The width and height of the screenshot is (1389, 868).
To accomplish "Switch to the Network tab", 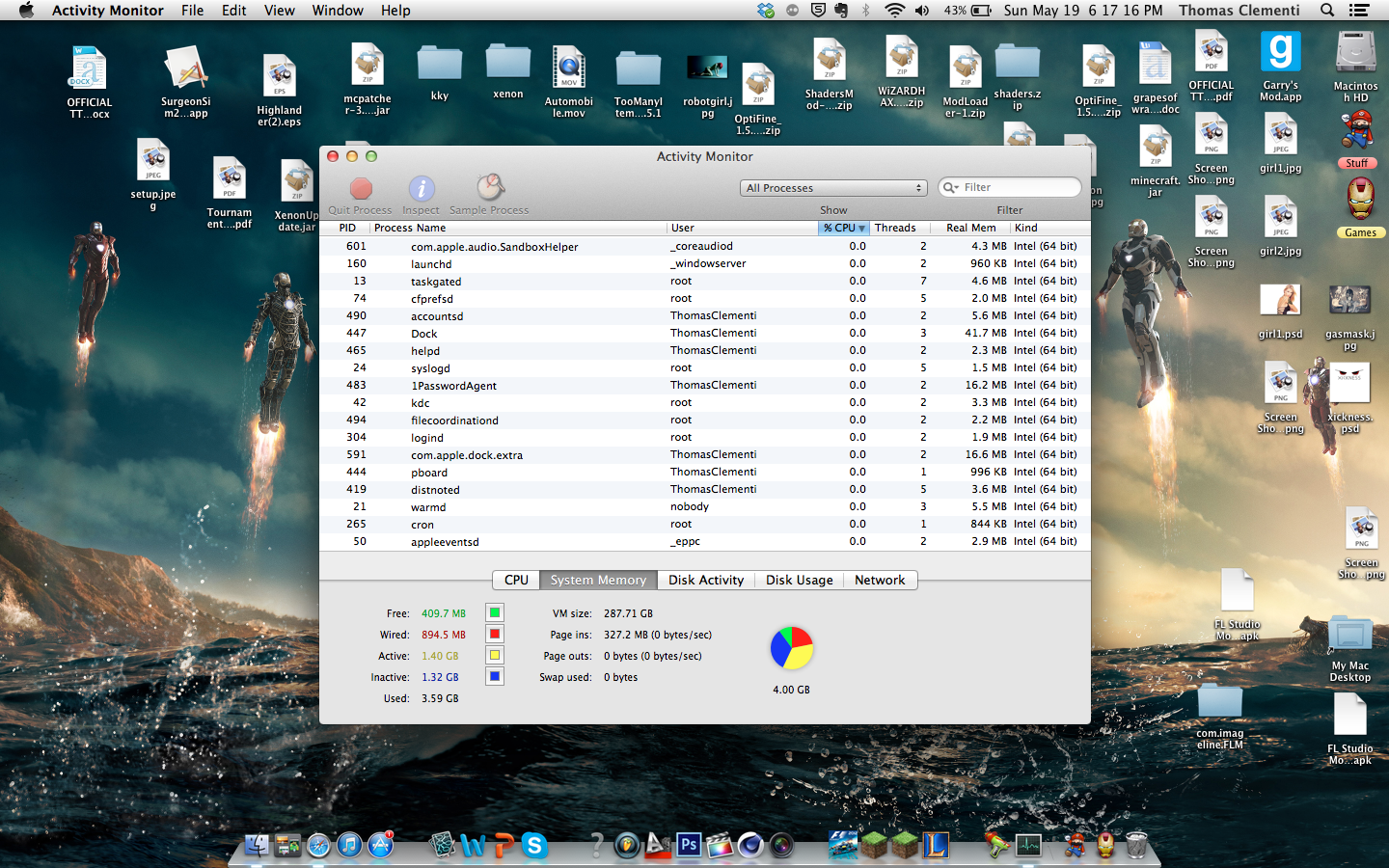I will click(x=880, y=580).
